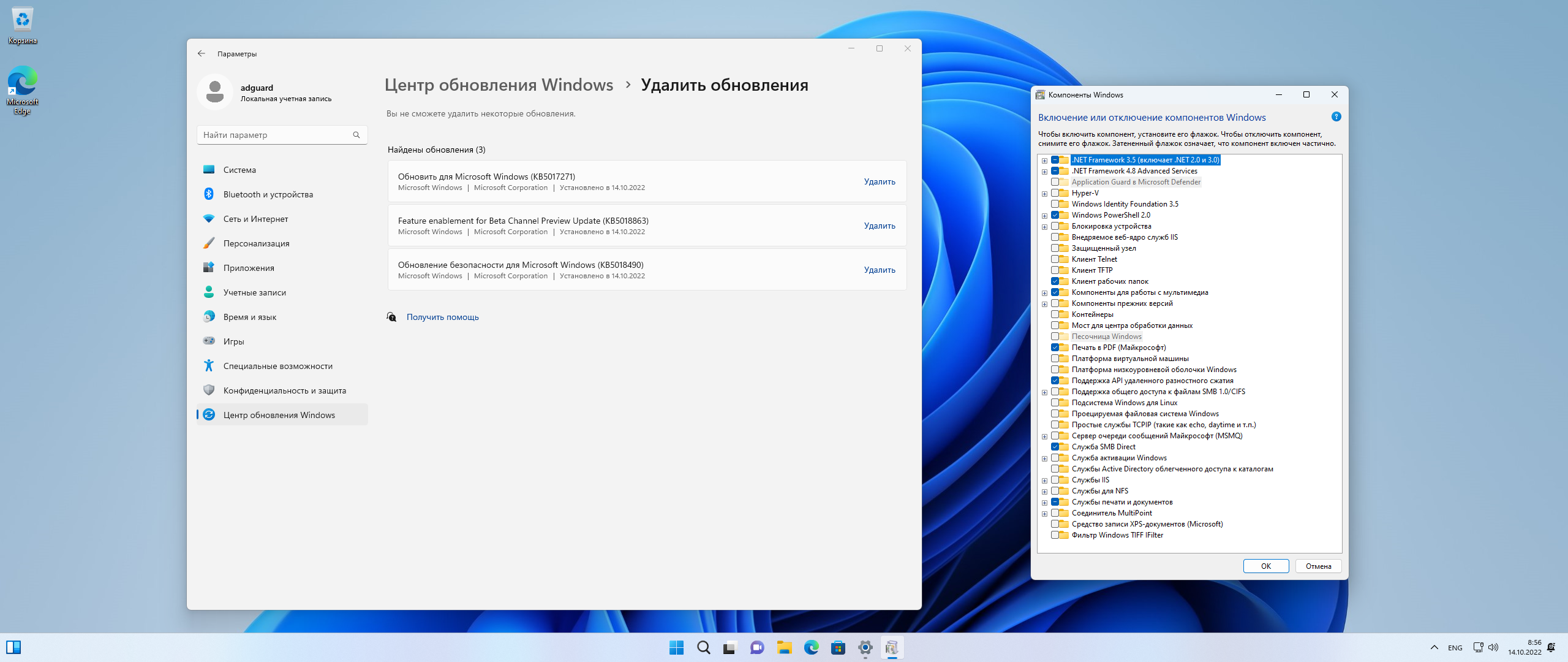Open Microsoft Edge desktop shortcut
Image resolution: width=1568 pixels, height=662 pixels.
pyautogui.click(x=23, y=91)
